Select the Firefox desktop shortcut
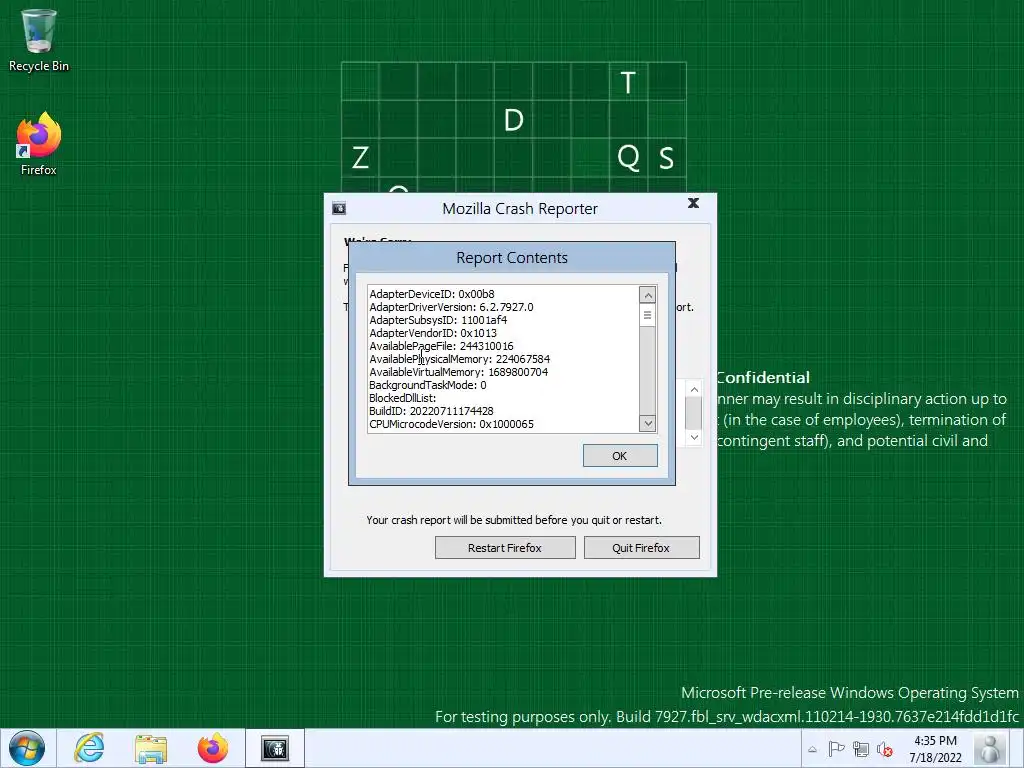This screenshot has width=1024, height=768. point(39,144)
